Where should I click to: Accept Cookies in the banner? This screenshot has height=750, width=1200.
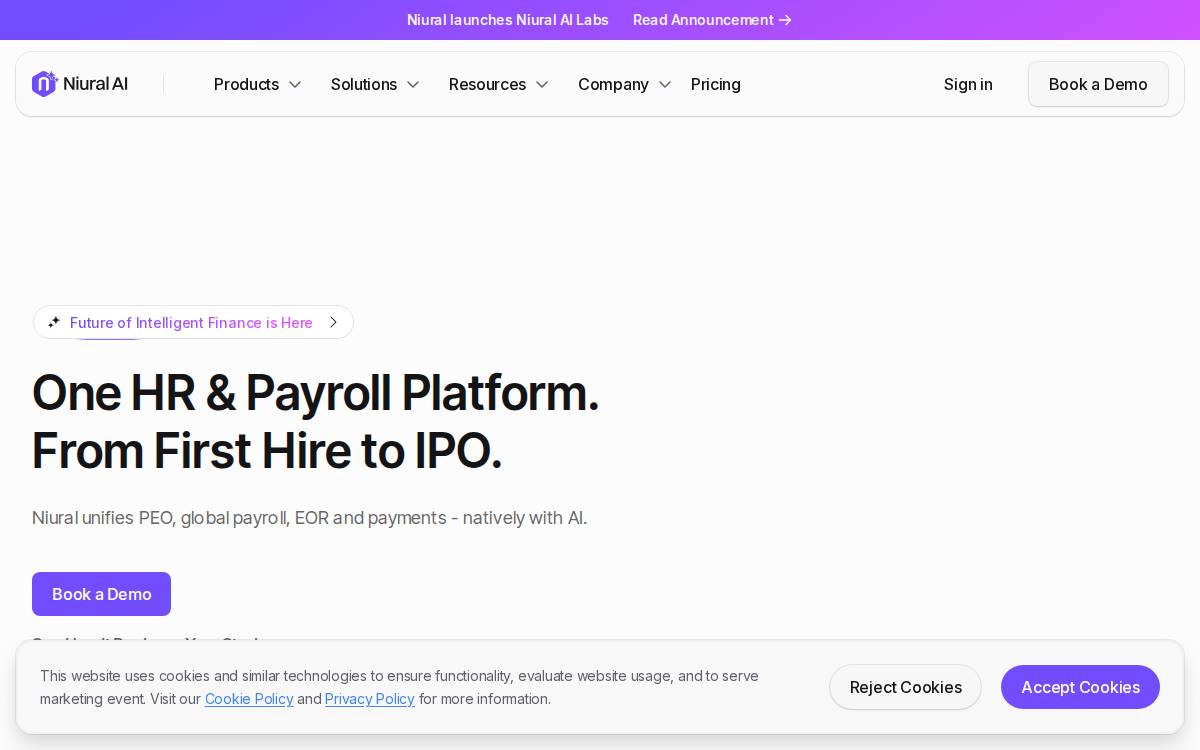coord(1080,687)
